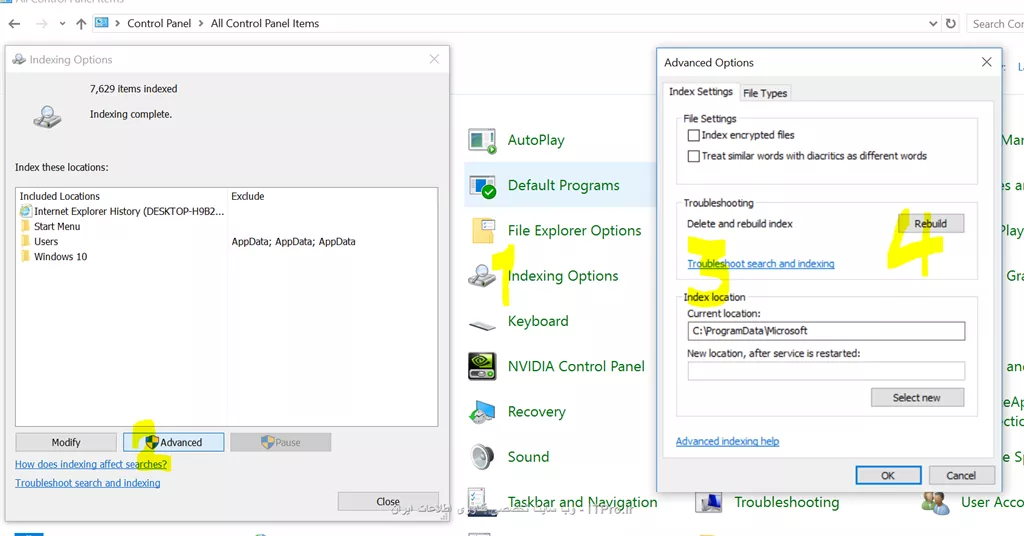Open Advanced indexing help link
The width and height of the screenshot is (1024, 536).
pos(728,441)
